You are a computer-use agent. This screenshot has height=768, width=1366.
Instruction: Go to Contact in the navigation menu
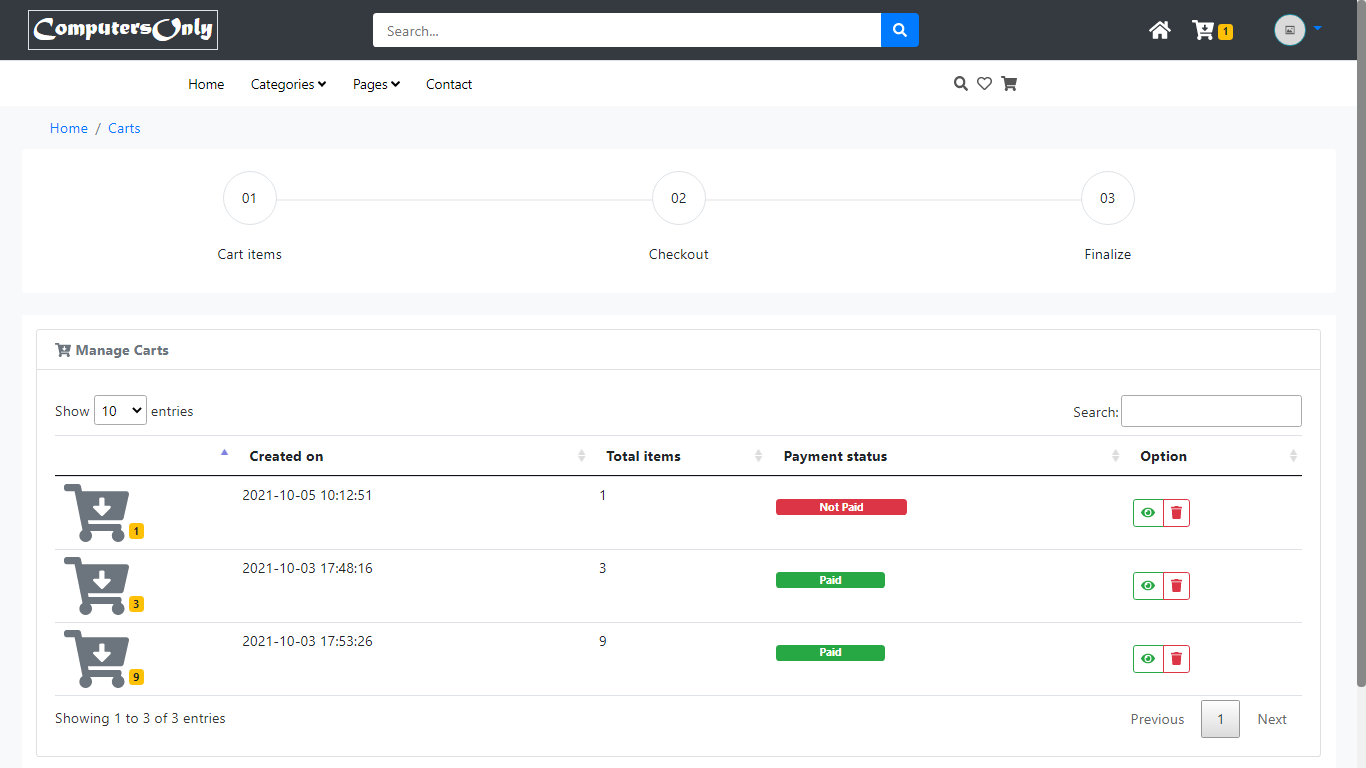click(x=449, y=84)
